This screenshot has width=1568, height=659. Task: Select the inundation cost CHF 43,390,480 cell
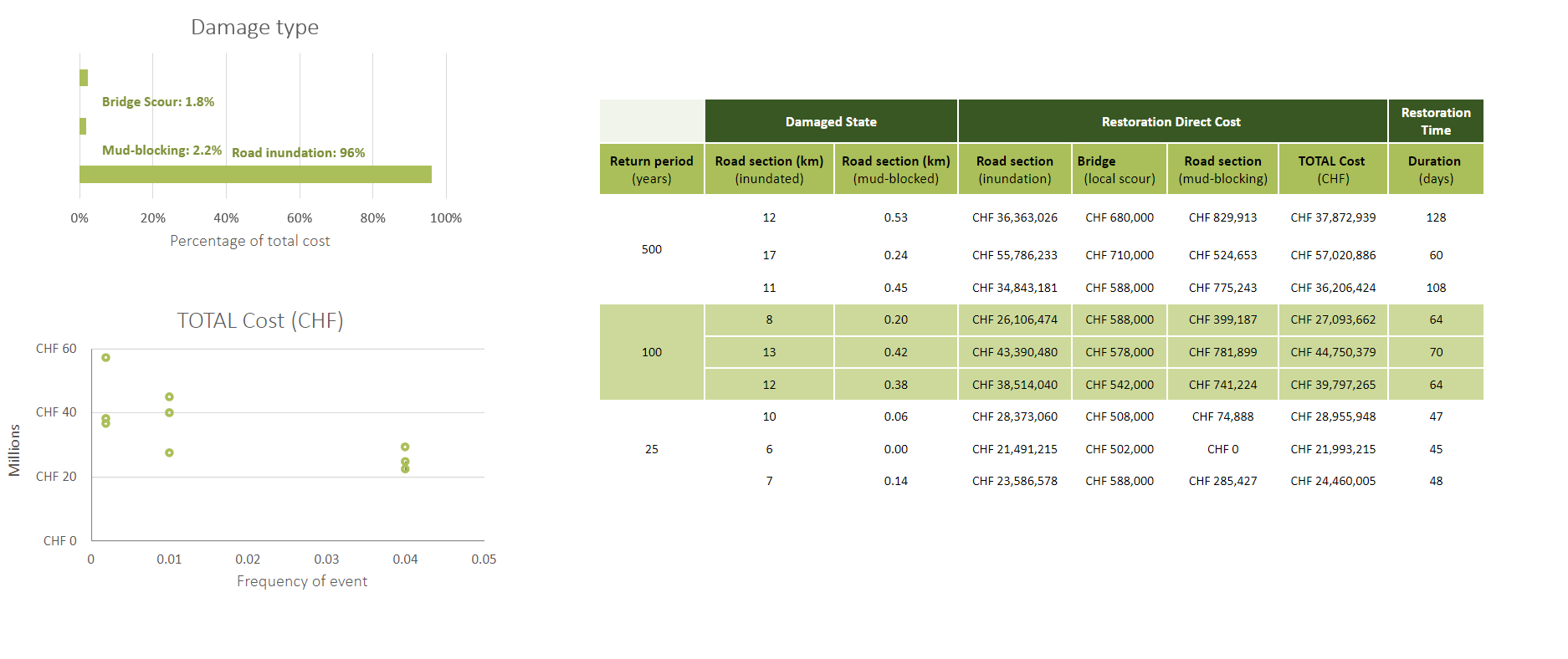pos(1014,352)
